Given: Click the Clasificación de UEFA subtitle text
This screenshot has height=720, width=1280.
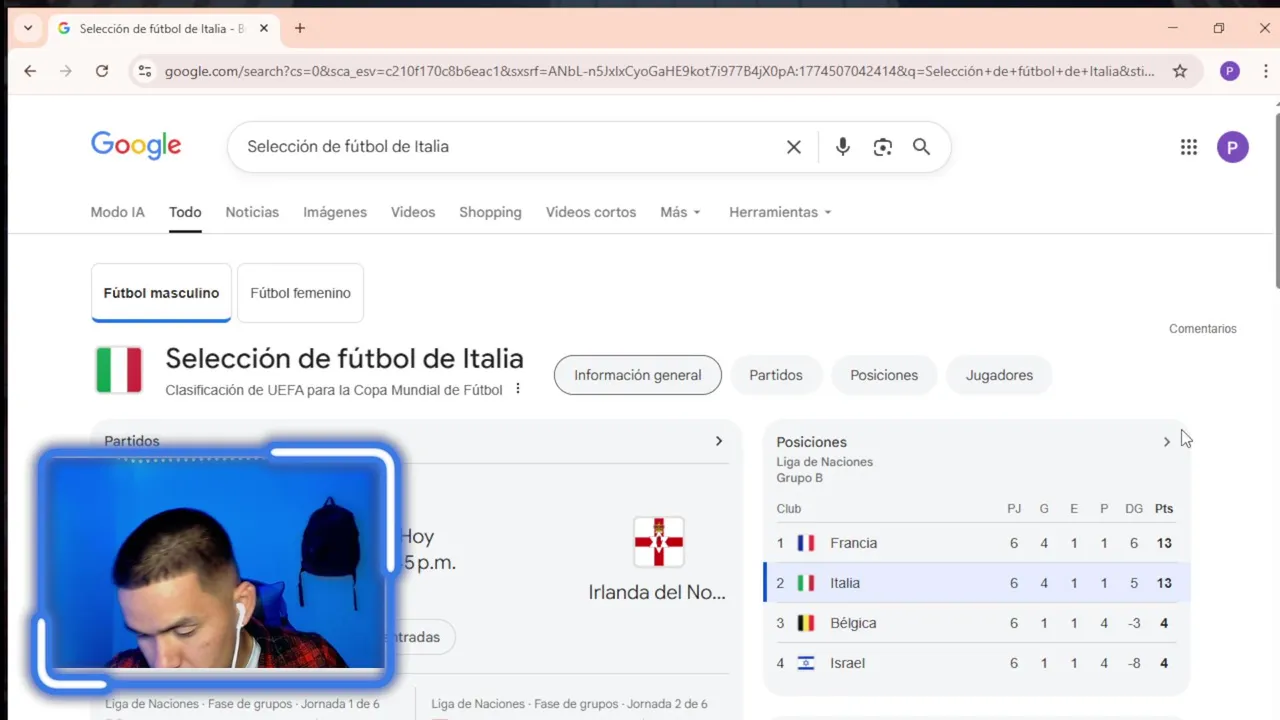Looking at the screenshot, I should pyautogui.click(x=334, y=390).
